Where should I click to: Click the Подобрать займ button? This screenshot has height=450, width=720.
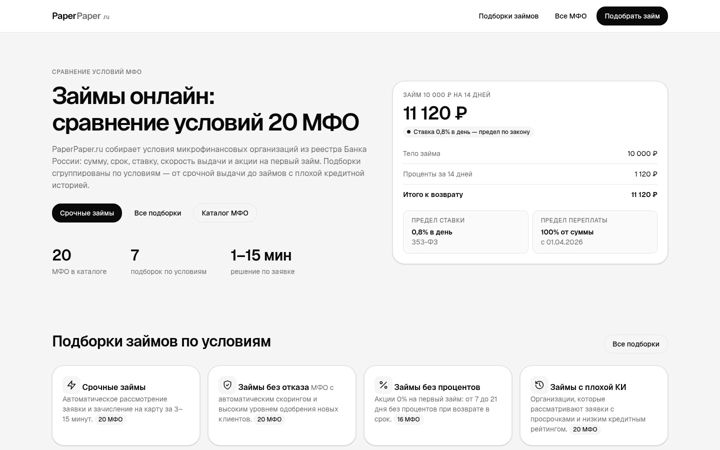click(x=632, y=16)
